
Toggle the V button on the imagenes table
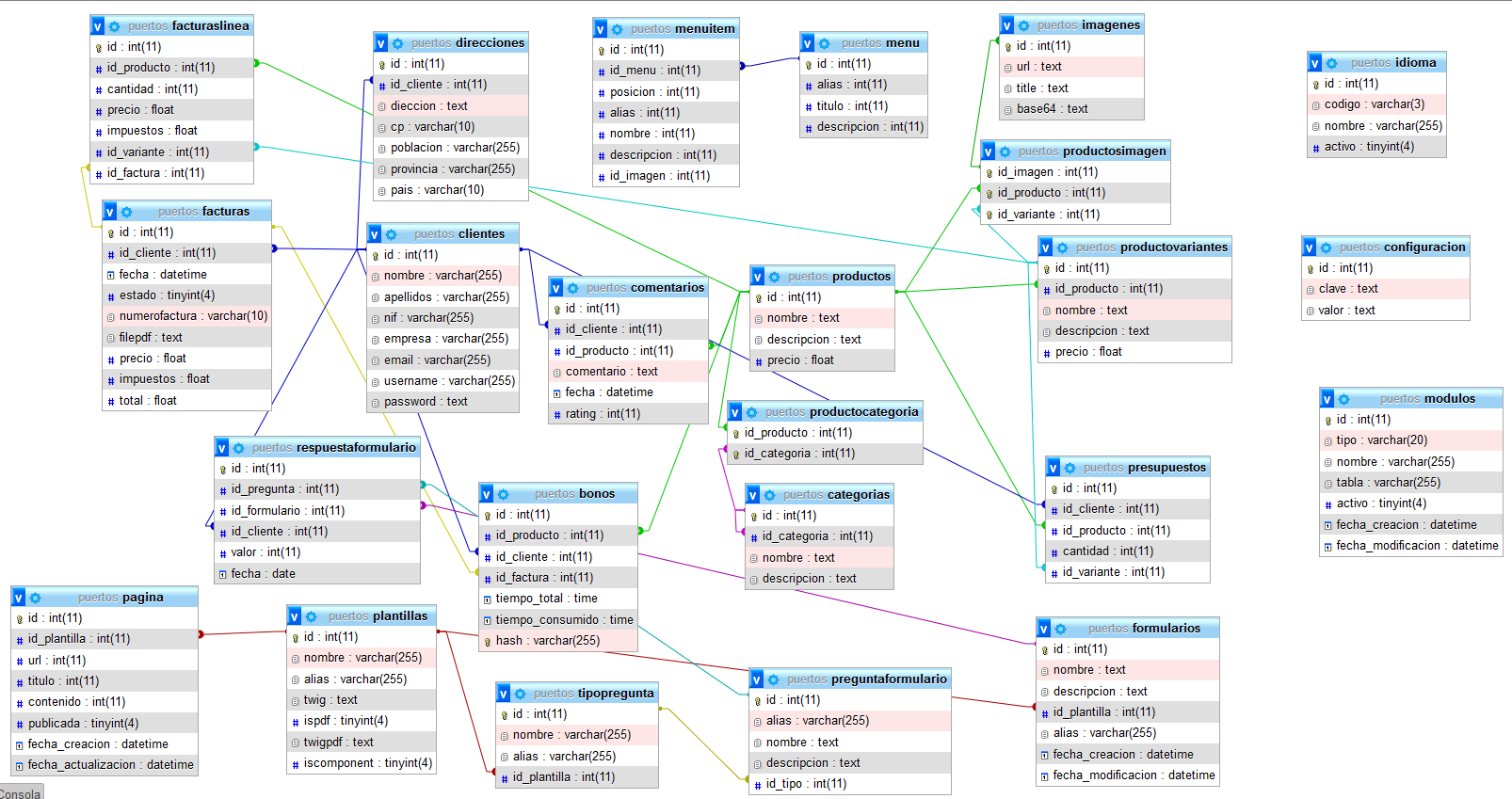pyautogui.click(x=1006, y=25)
